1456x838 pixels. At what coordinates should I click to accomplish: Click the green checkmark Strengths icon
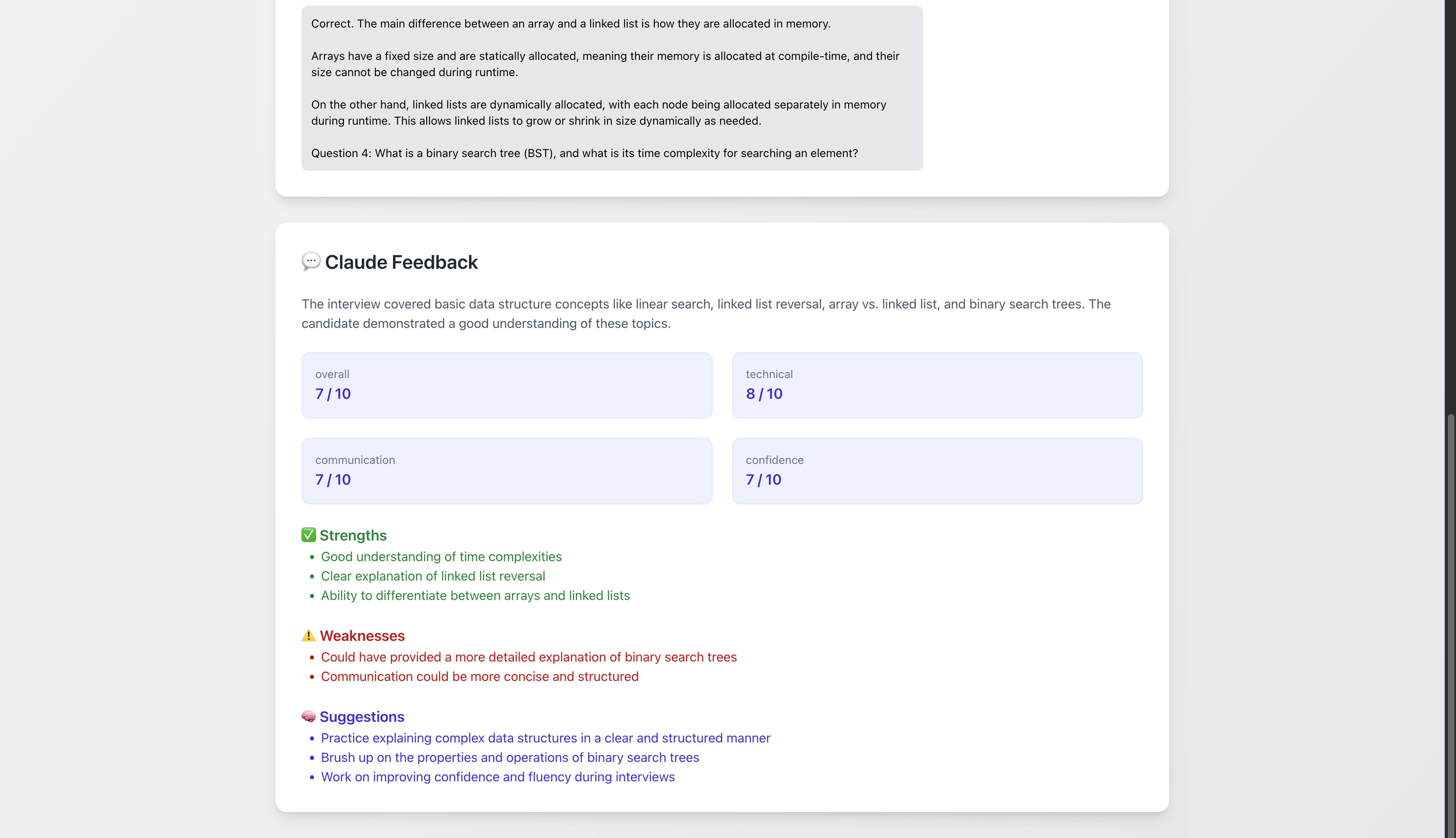point(308,535)
